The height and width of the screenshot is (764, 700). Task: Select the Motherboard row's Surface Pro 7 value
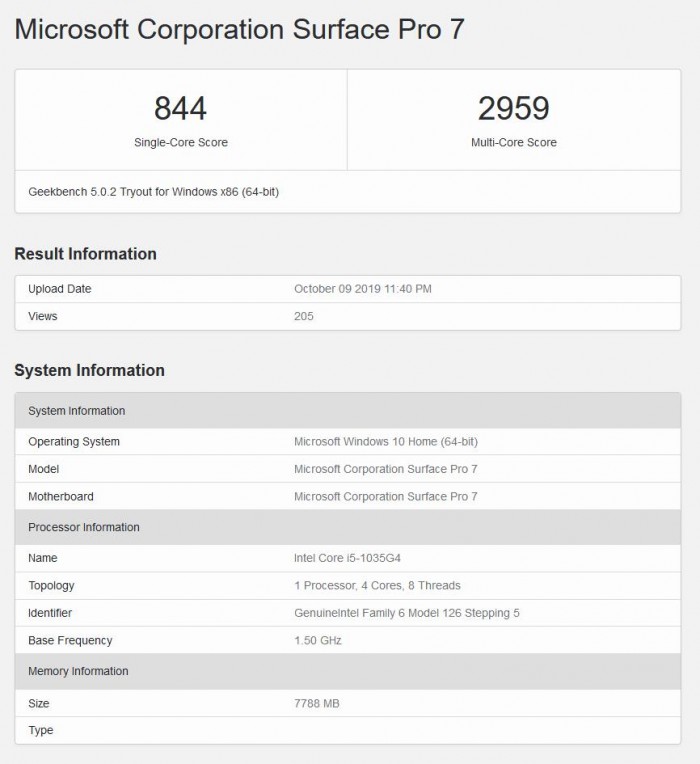click(385, 497)
